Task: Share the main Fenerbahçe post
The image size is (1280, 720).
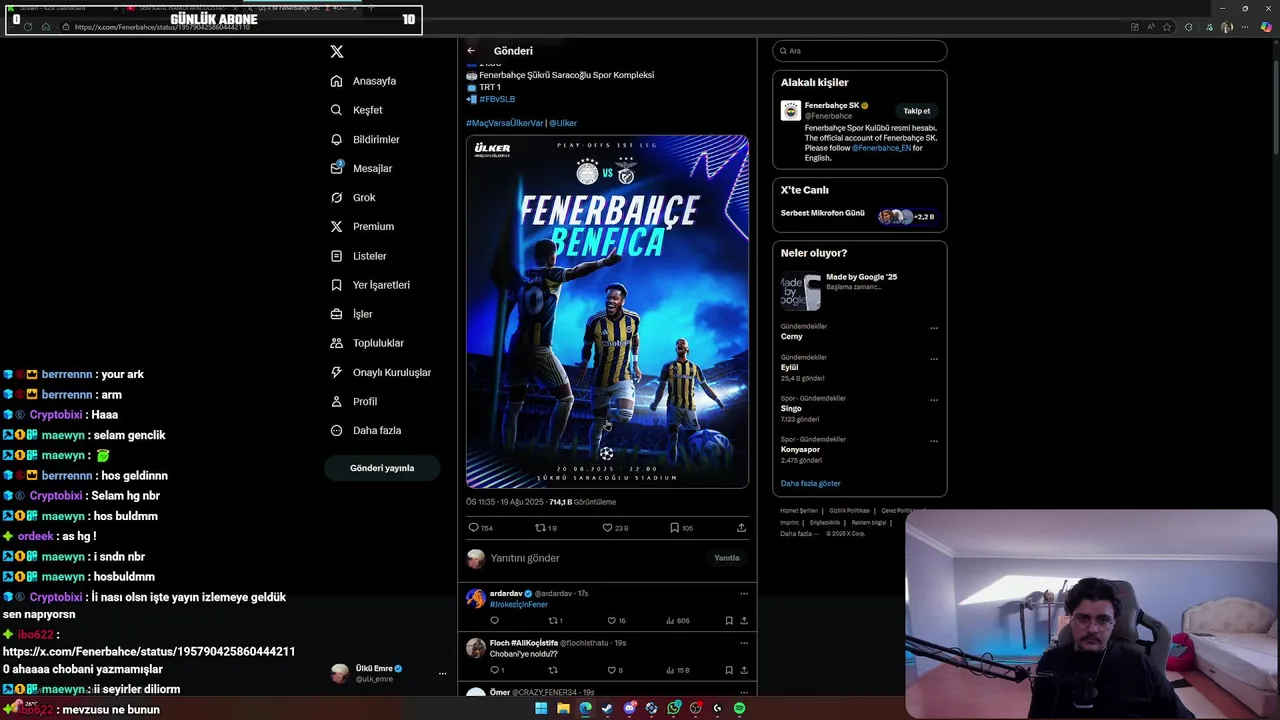Action: (741, 528)
